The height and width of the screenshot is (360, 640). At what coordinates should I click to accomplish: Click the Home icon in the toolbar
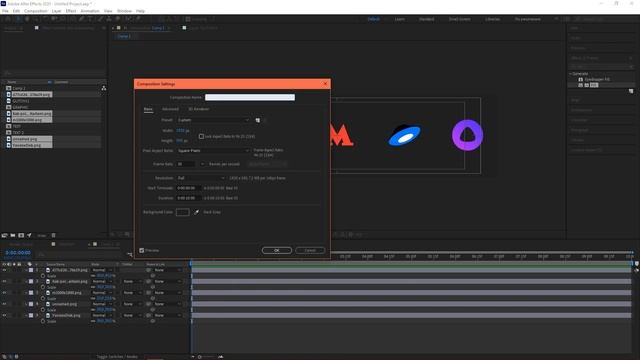(x=7, y=19)
